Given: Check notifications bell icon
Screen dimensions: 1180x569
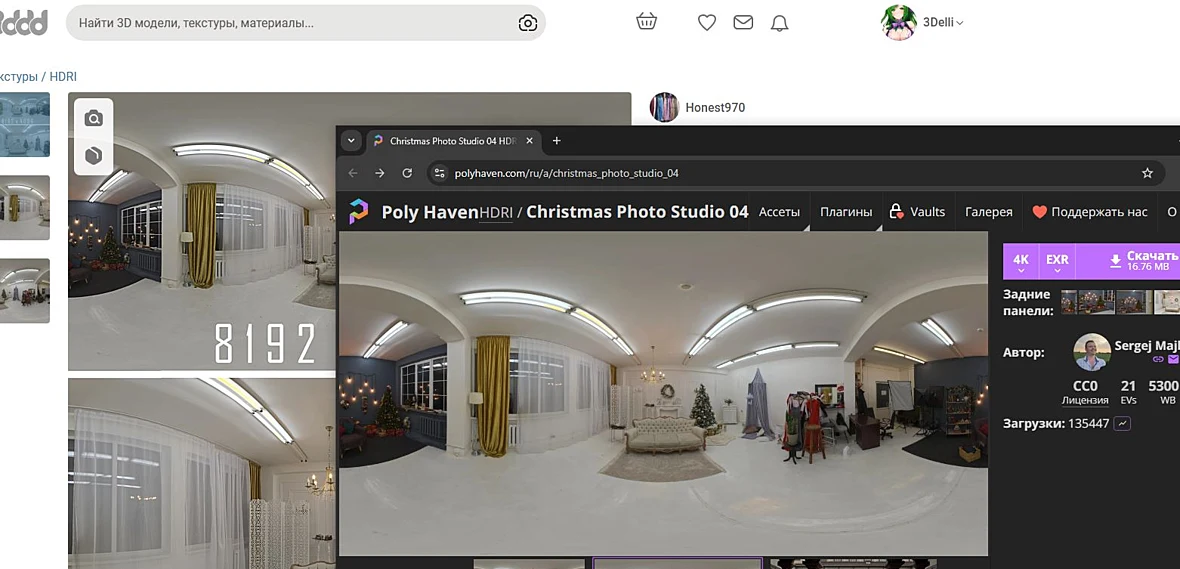Looking at the screenshot, I should (x=780, y=23).
